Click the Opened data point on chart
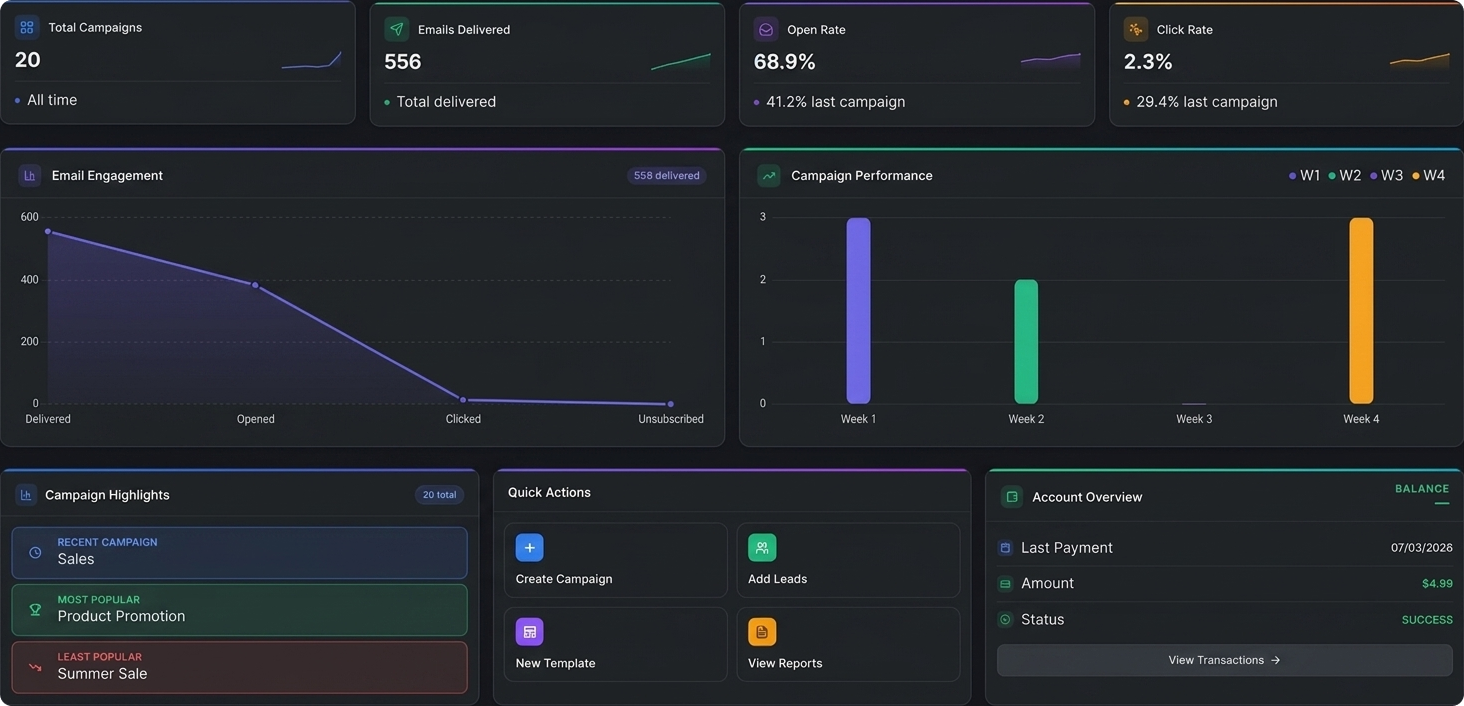 (255, 285)
